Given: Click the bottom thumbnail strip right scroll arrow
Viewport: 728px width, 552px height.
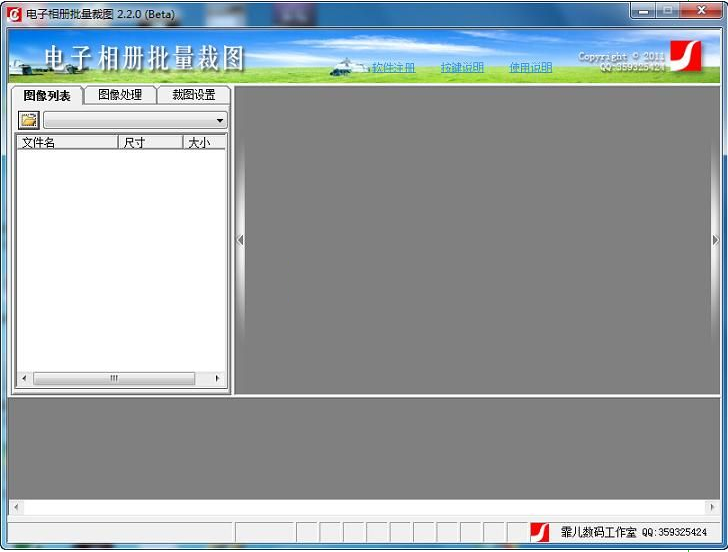Looking at the screenshot, I should [711, 508].
